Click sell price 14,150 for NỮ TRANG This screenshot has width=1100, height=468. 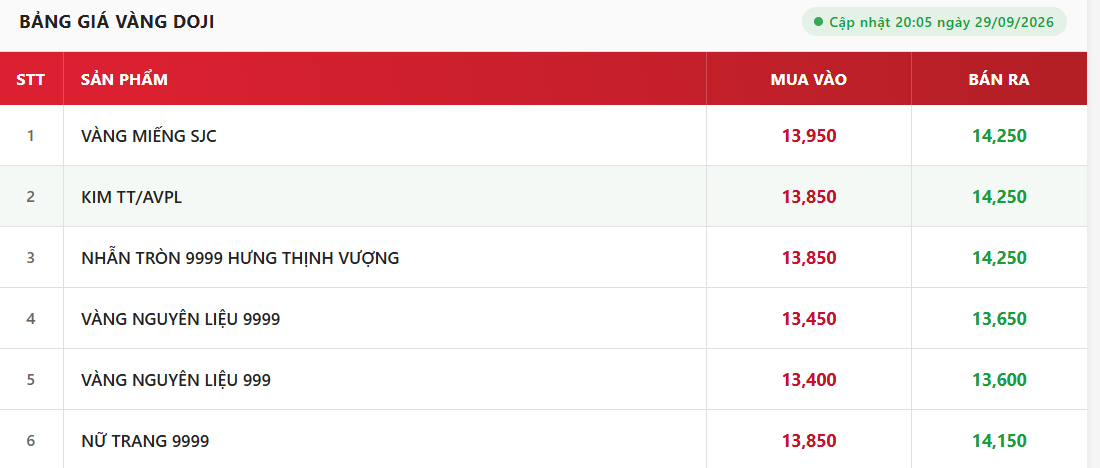[x=999, y=441]
